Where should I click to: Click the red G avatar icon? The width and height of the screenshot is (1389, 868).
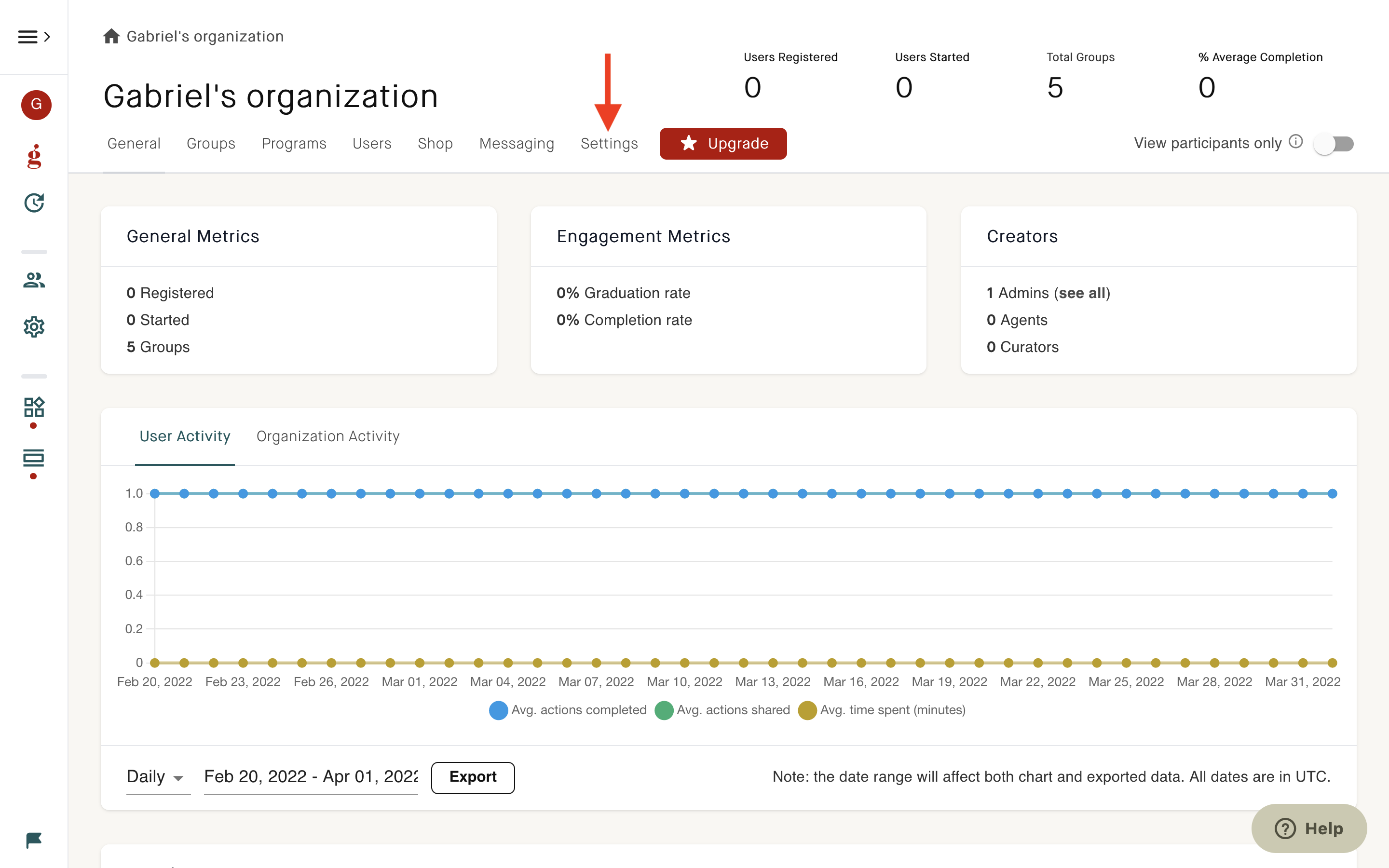coord(36,105)
